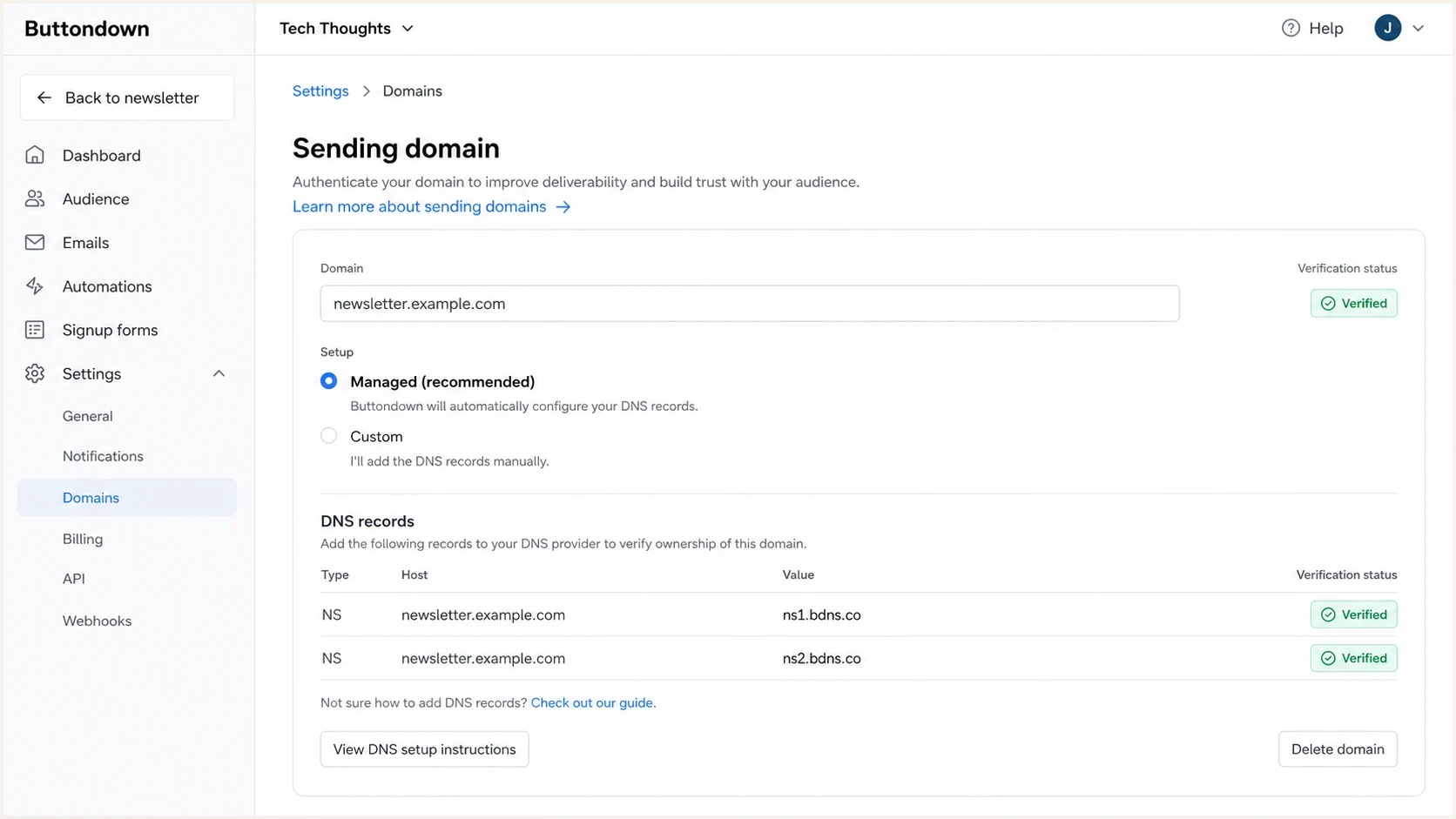
Task: Collapse the Settings sidebar section
Action: (x=219, y=373)
